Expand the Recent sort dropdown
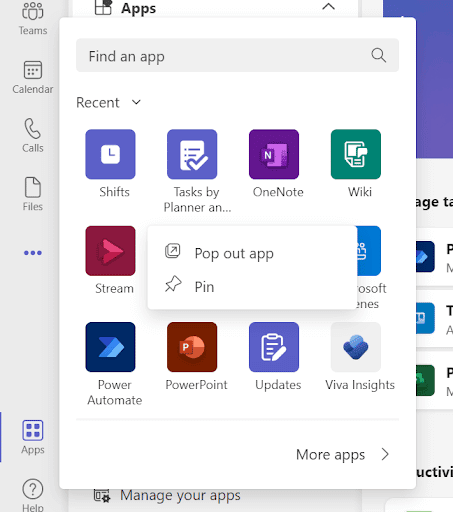 pyautogui.click(x=109, y=102)
